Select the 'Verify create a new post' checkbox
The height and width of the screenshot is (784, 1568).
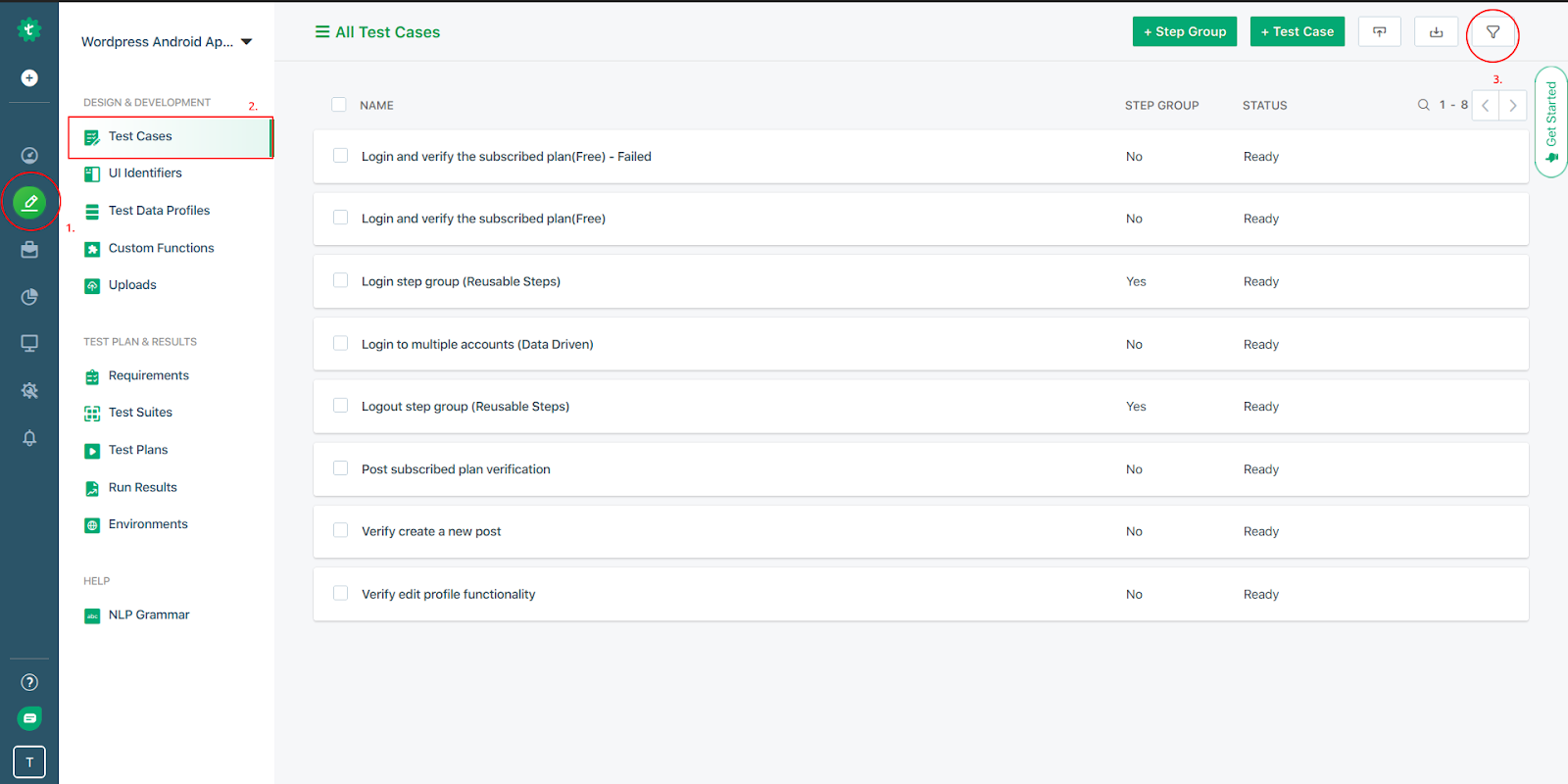click(x=341, y=530)
